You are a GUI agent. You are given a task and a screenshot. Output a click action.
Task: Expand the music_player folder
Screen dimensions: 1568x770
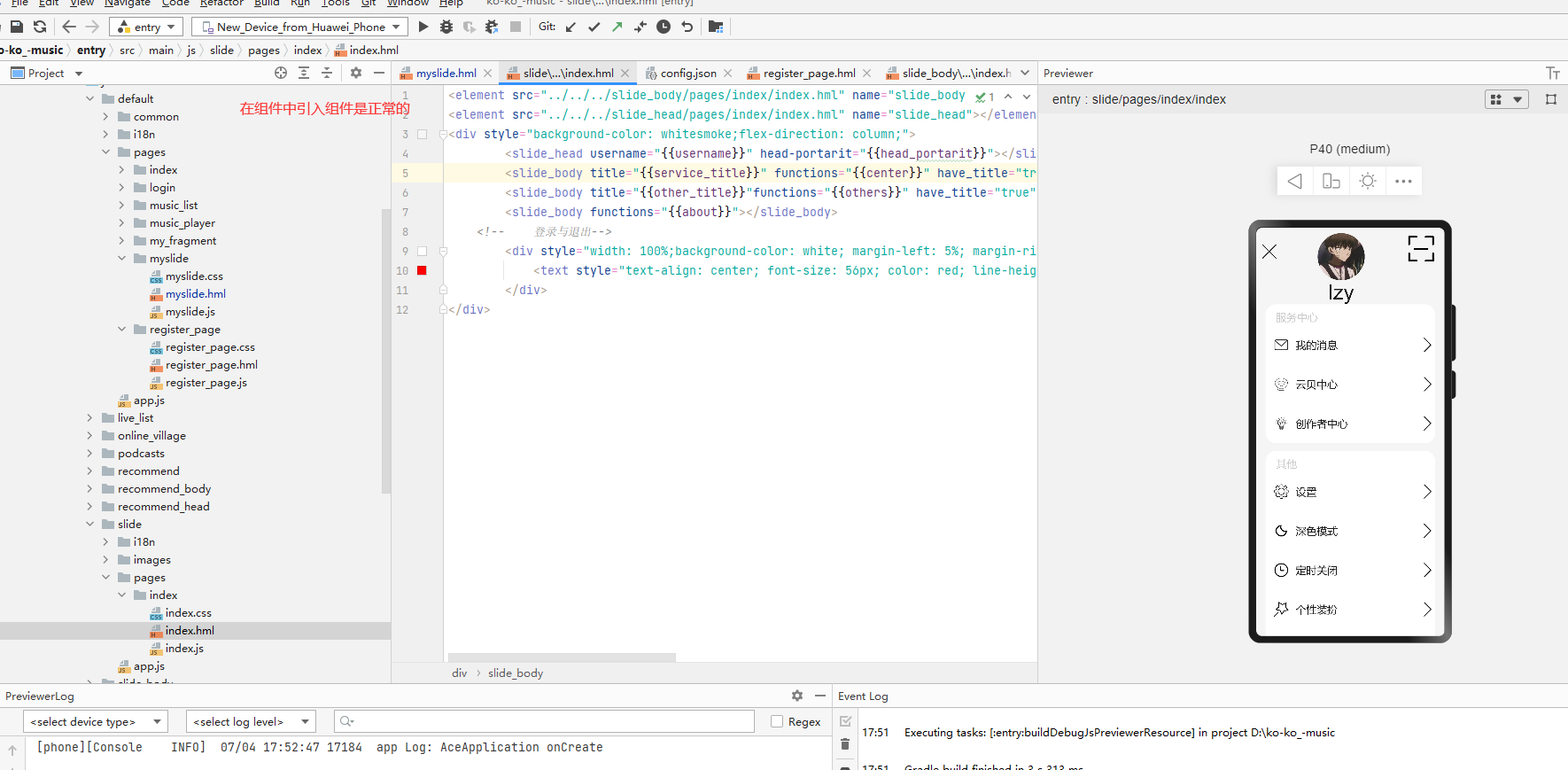pyautogui.click(x=122, y=222)
